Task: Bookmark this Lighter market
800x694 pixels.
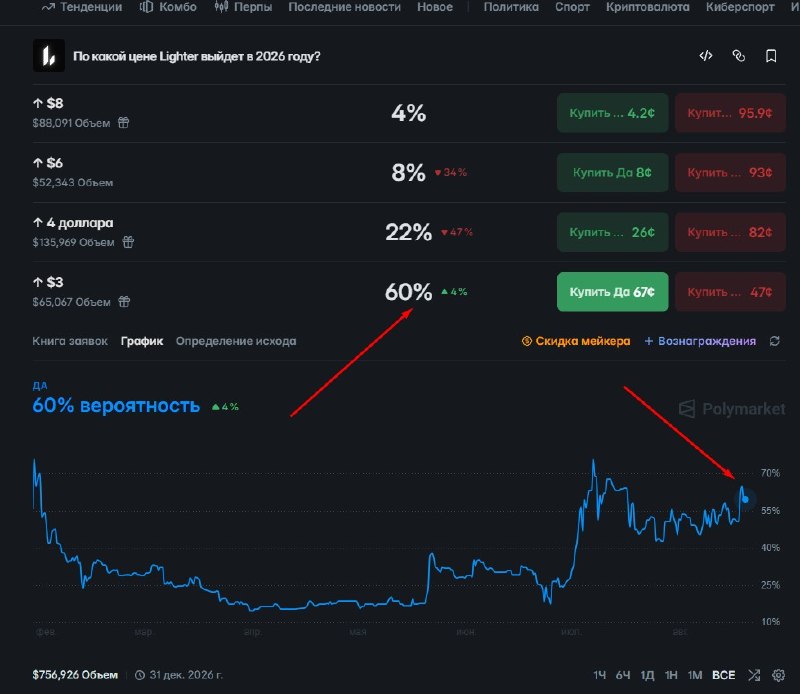Action: click(x=771, y=56)
